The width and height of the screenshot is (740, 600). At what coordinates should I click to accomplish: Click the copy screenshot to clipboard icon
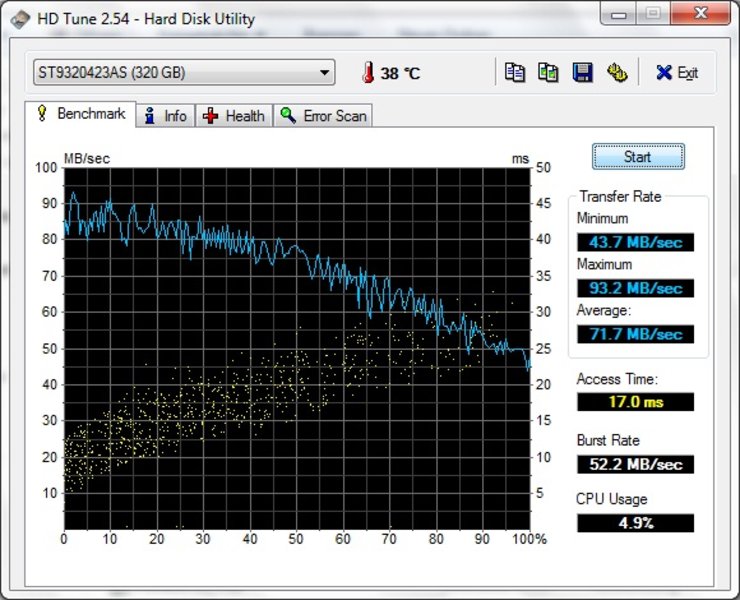(x=548, y=73)
